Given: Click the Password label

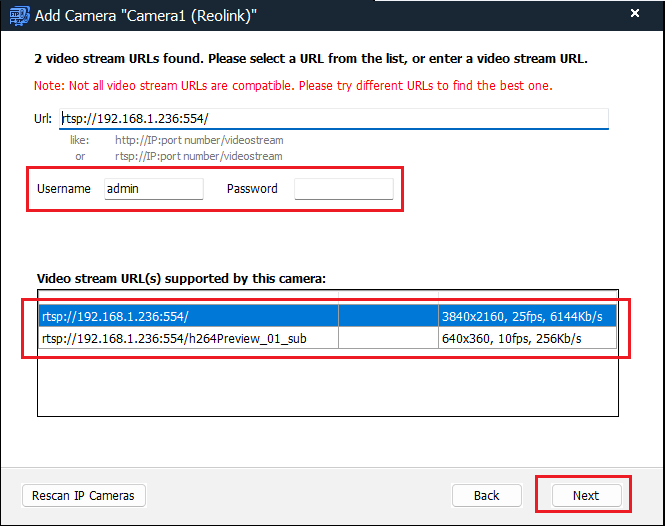Looking at the screenshot, I should click(252, 189).
